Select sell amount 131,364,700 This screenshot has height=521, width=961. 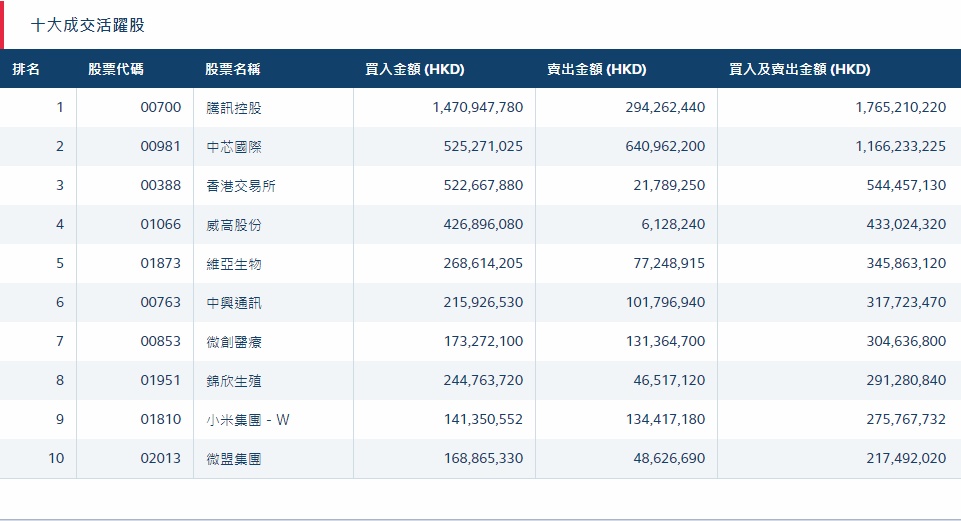(666, 341)
